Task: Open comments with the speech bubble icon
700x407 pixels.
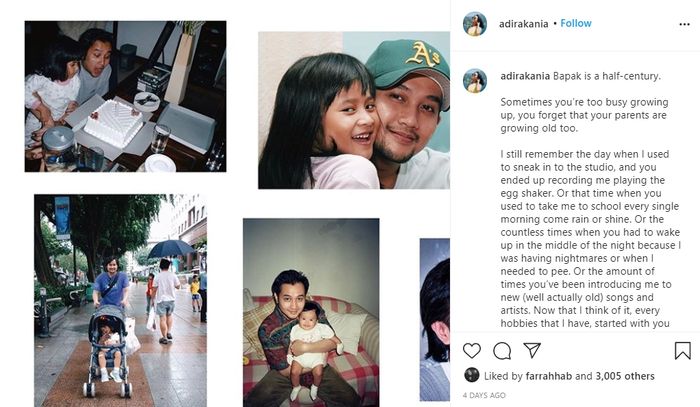Action: pyautogui.click(x=502, y=351)
